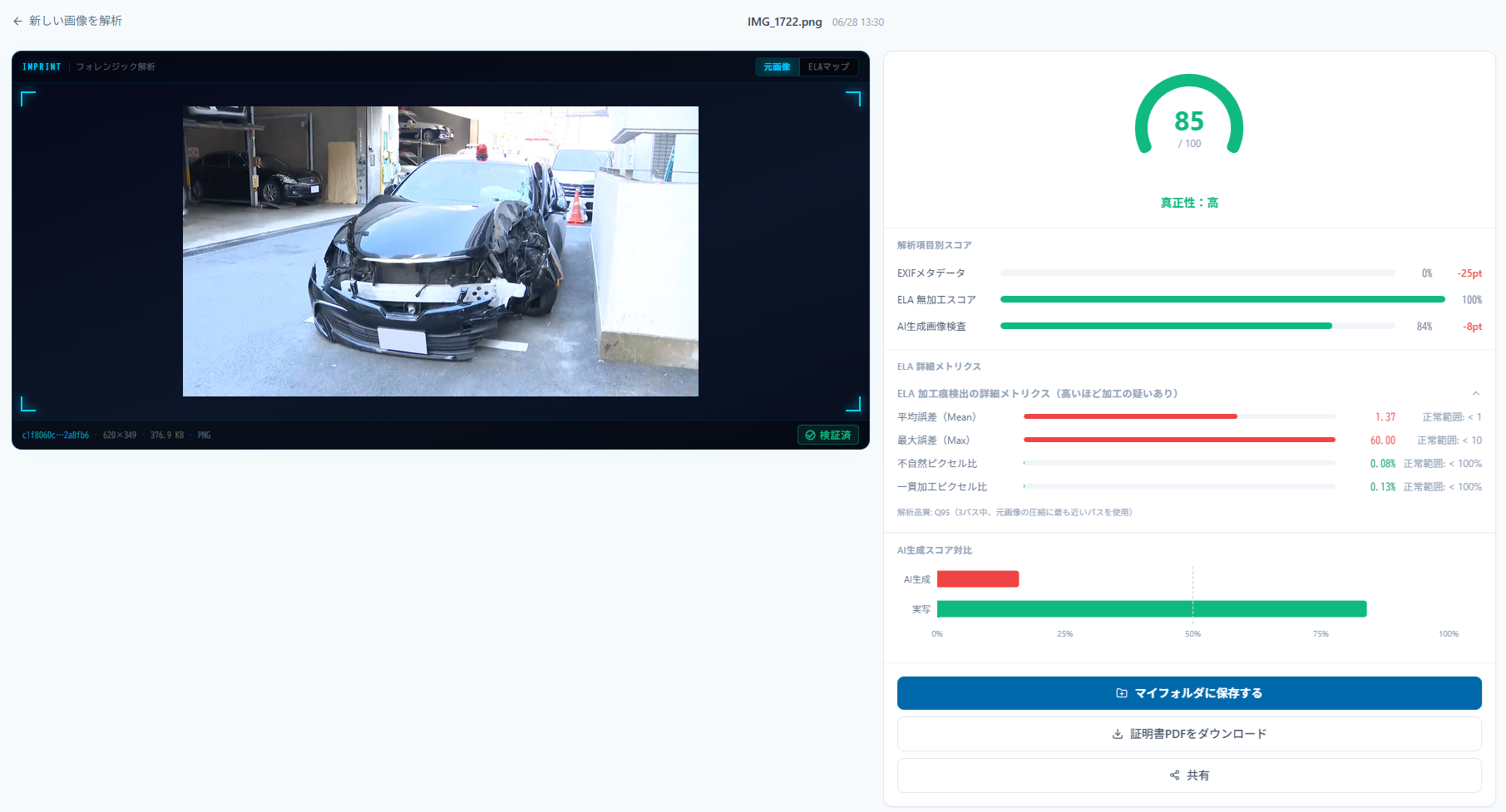This screenshot has height=812, width=1506.
Task: Click the green 実写 score bar
Action: click(1152, 609)
